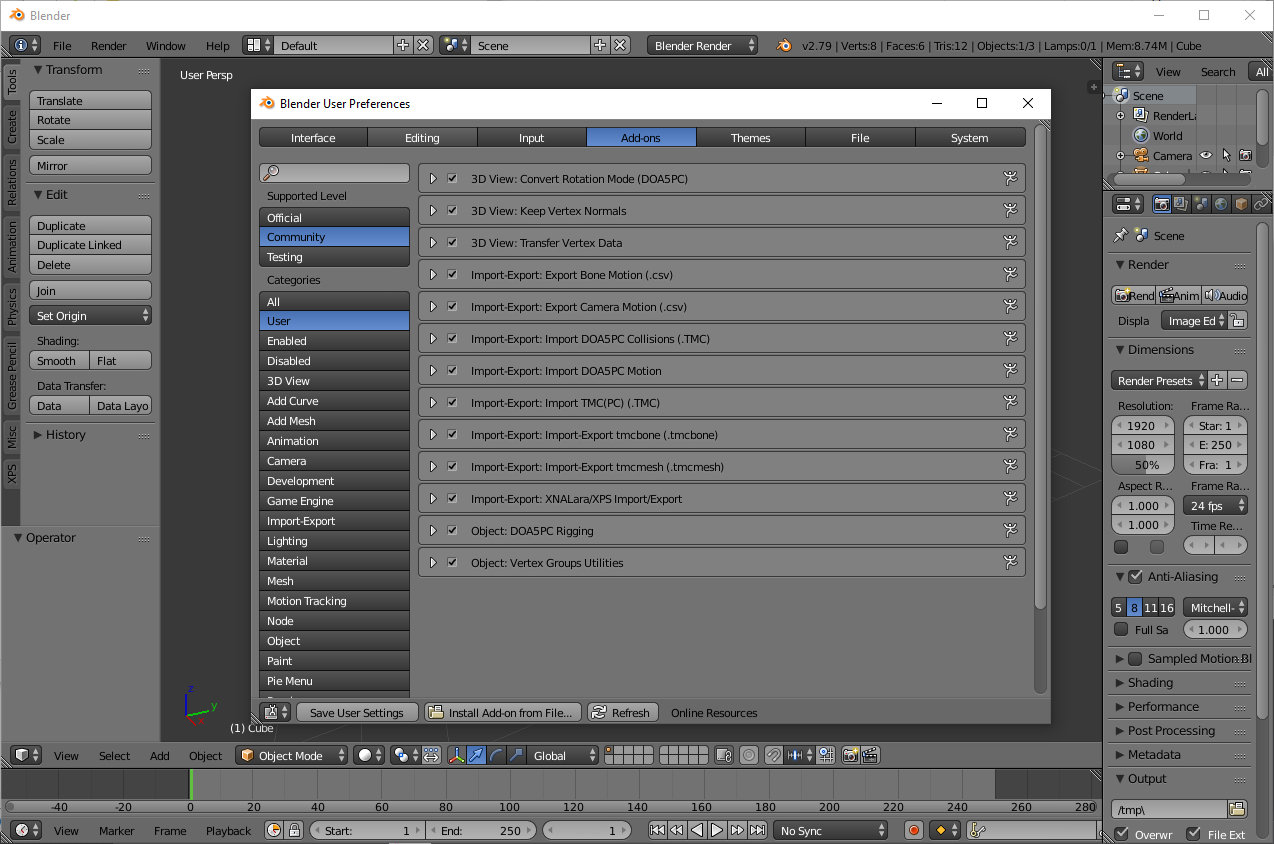Expand the Shading panel in properties
The image size is (1274, 844).
pyautogui.click(x=1120, y=683)
